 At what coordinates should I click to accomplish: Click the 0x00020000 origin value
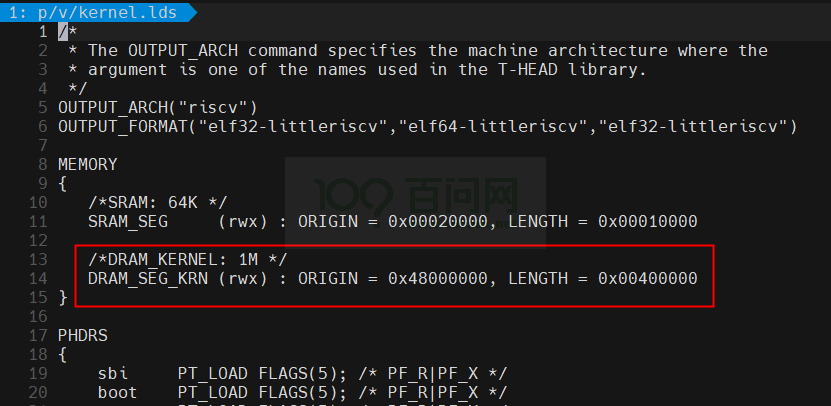click(438, 222)
